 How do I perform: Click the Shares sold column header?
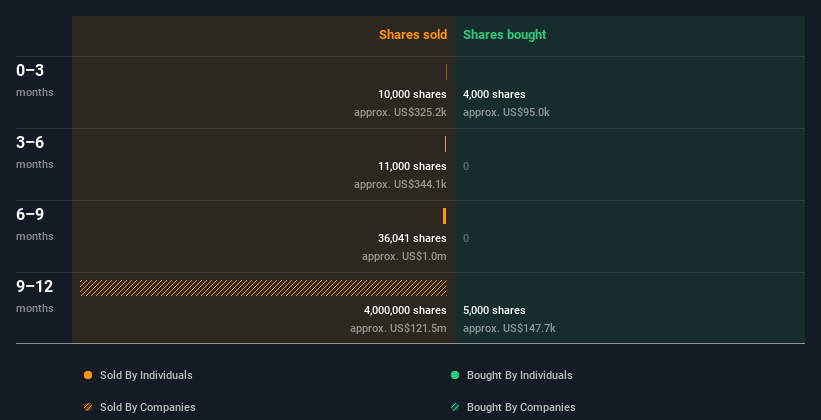(x=413, y=35)
